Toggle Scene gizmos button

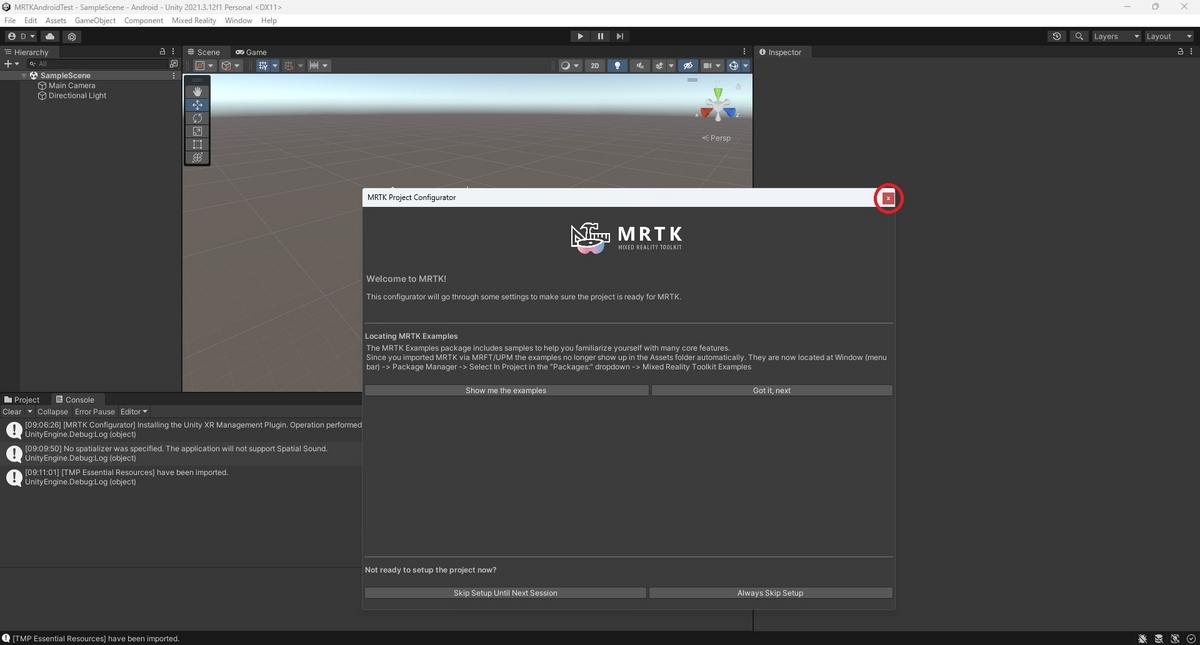[734, 65]
